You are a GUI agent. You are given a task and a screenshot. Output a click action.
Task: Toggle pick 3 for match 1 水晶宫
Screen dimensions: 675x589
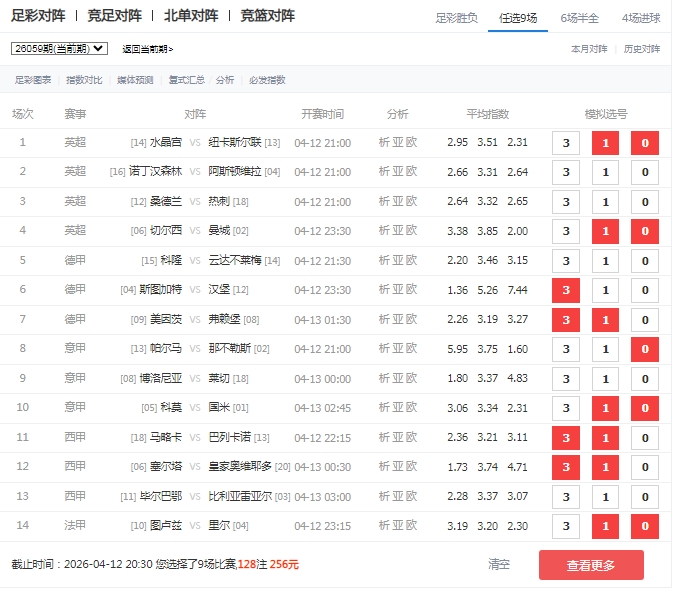(x=566, y=143)
